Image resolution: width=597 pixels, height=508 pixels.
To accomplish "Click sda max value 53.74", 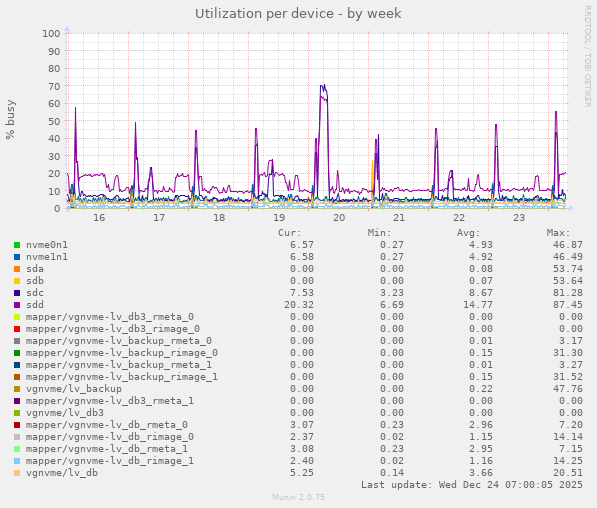I will click(568, 269).
